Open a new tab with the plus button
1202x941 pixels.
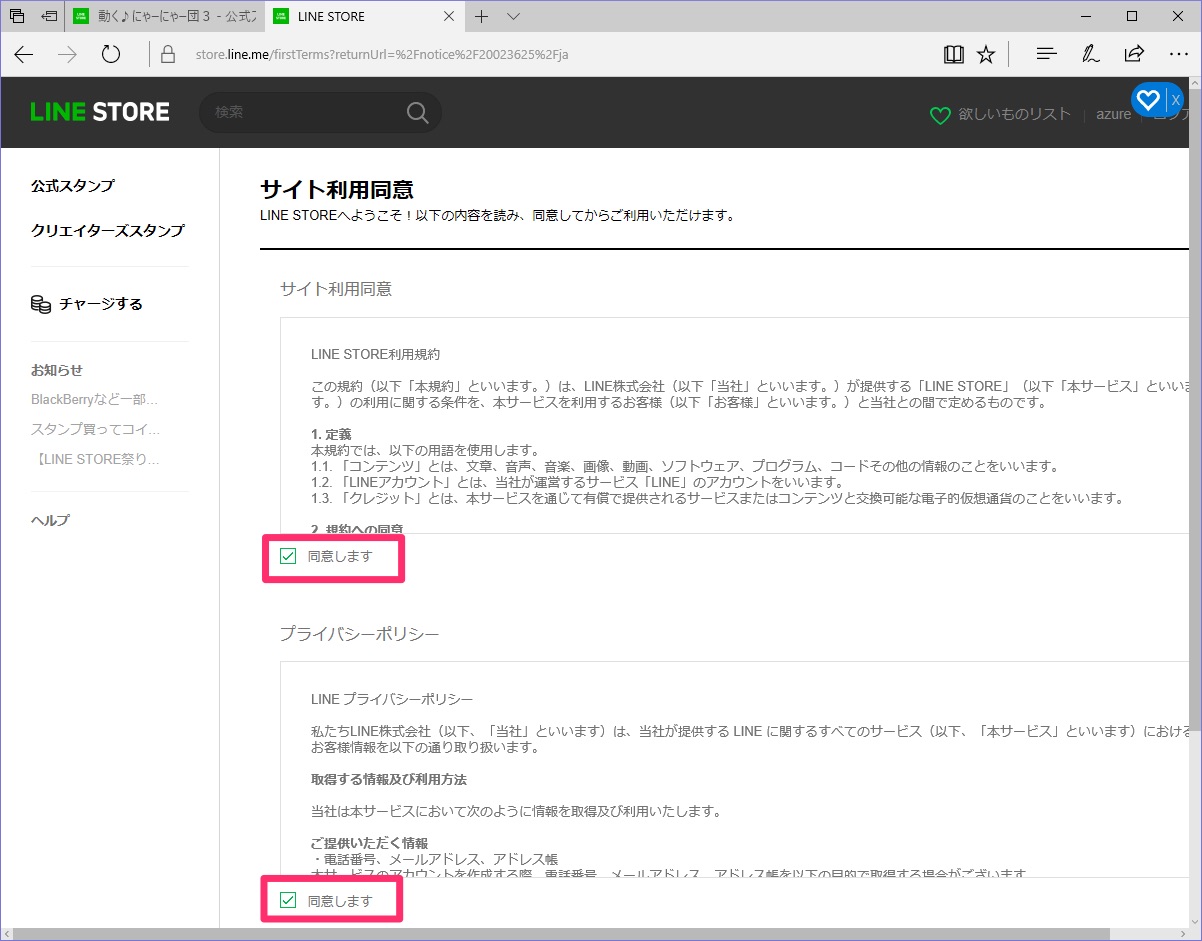[x=481, y=16]
